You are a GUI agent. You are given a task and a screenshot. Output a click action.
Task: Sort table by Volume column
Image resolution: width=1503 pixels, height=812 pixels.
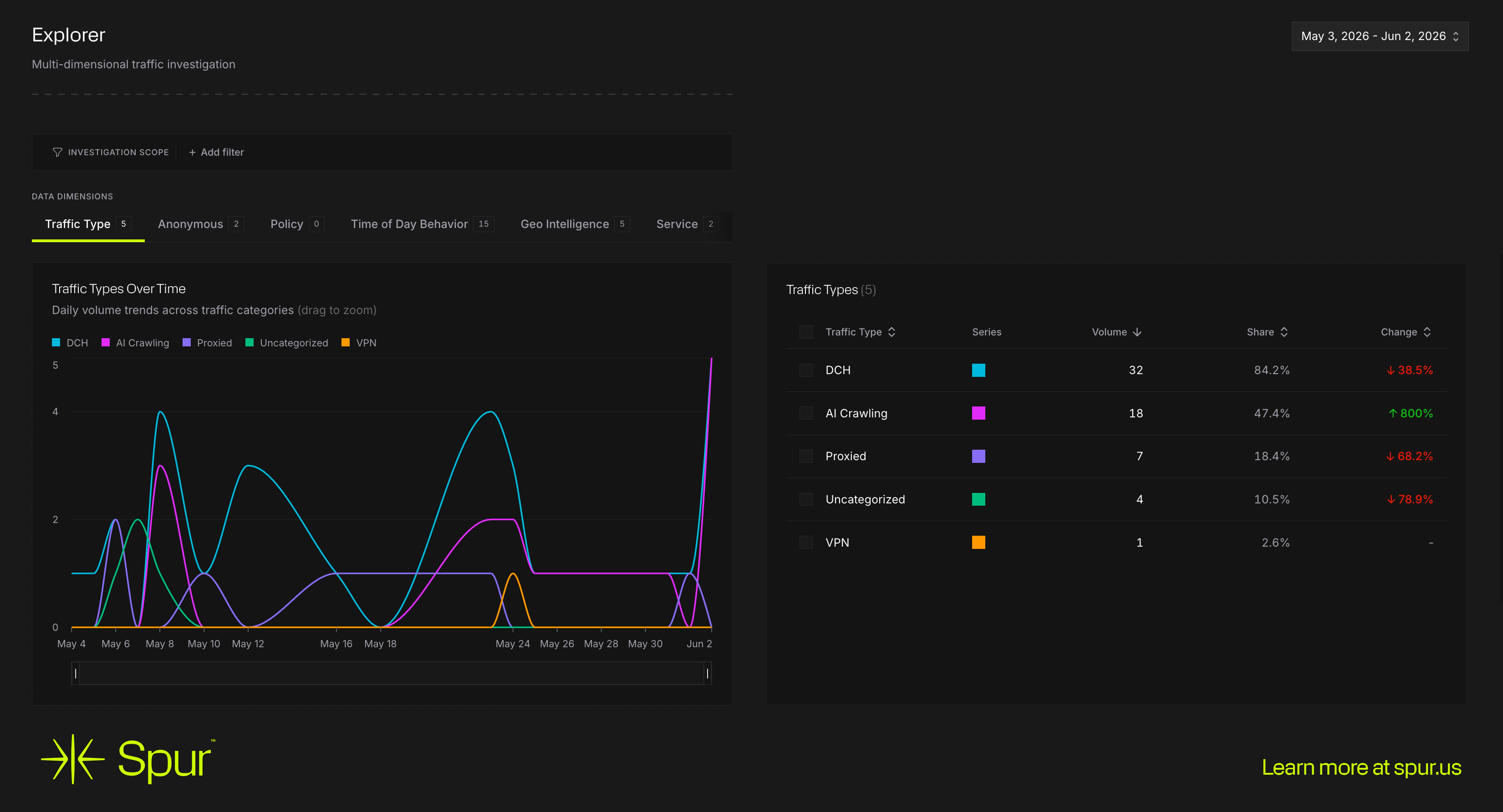(1116, 332)
